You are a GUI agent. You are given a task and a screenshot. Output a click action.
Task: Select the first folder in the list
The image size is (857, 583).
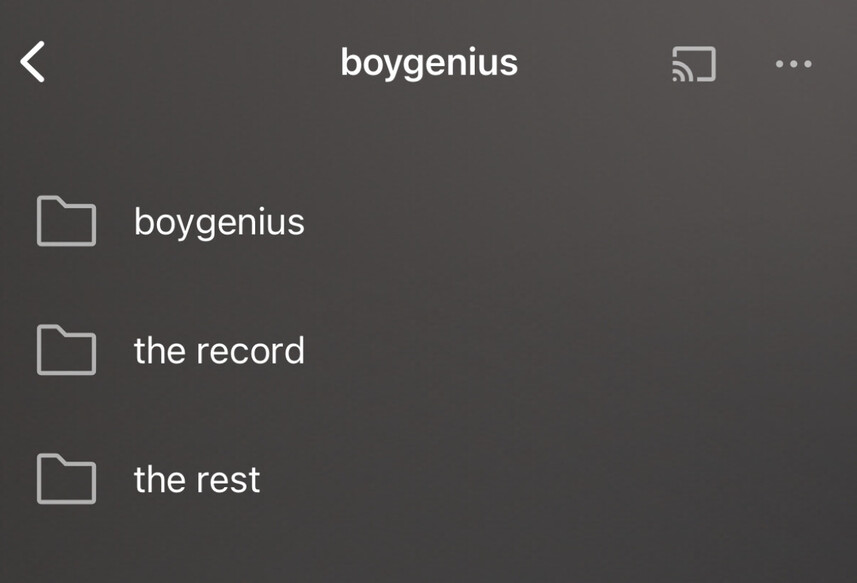(219, 221)
